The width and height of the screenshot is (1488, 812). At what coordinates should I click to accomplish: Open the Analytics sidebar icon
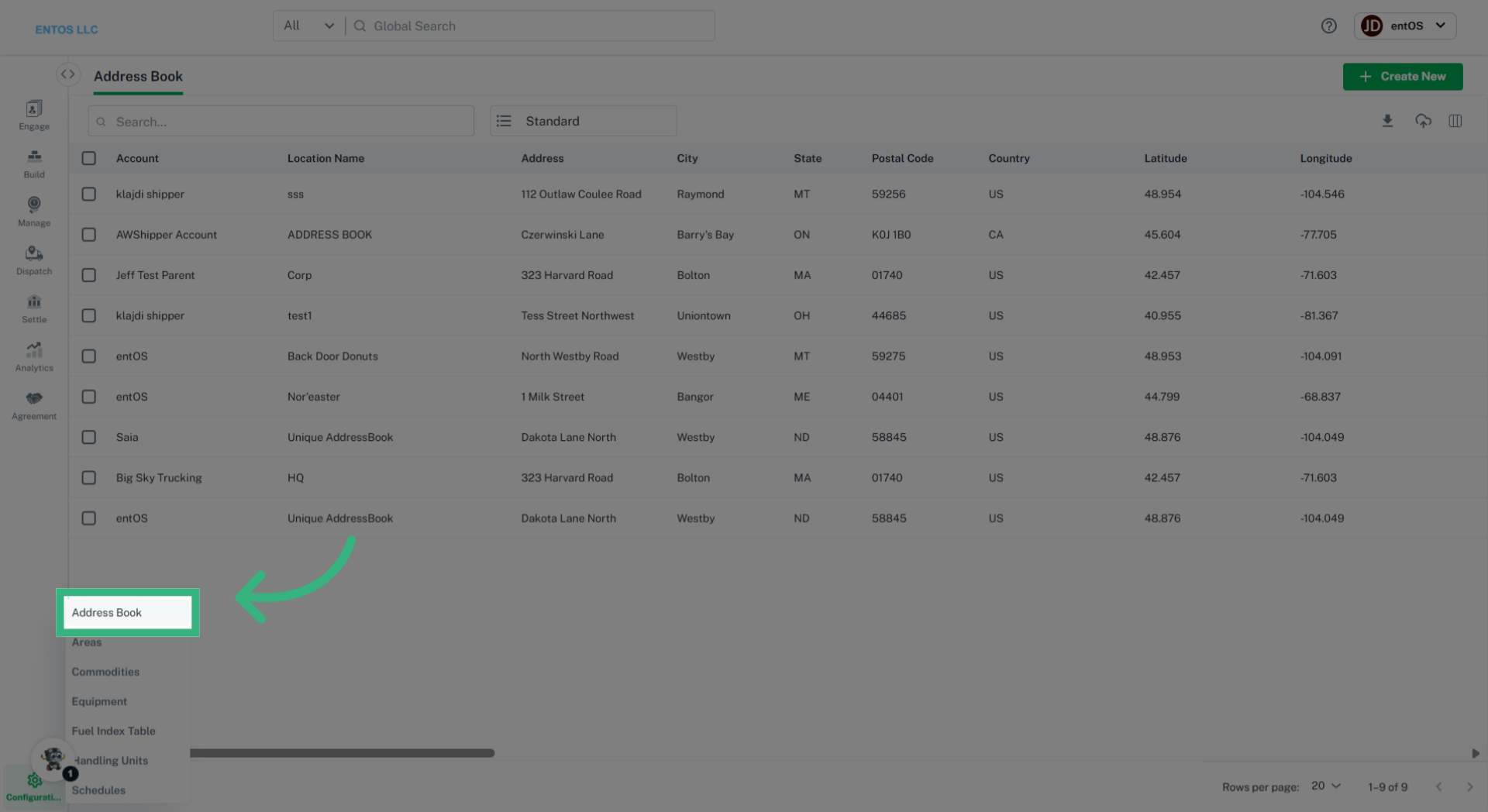pyautogui.click(x=34, y=356)
